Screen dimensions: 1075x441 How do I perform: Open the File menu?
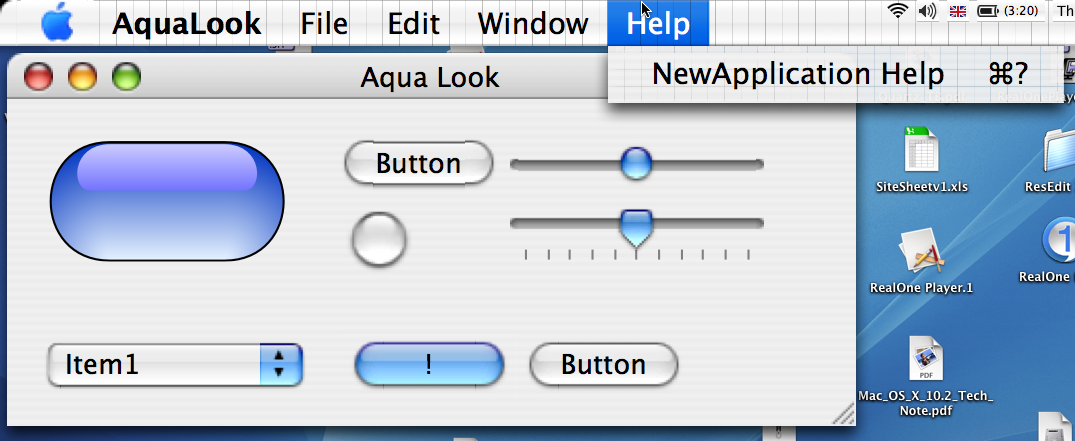pyautogui.click(x=324, y=23)
